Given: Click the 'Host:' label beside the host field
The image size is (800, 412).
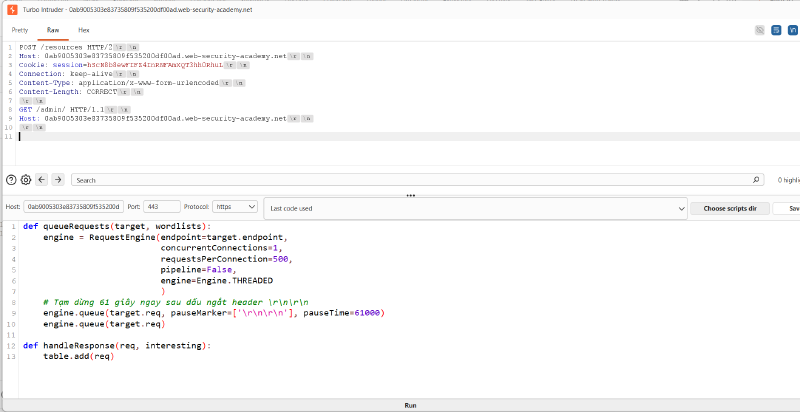Looking at the screenshot, I should point(13,207).
